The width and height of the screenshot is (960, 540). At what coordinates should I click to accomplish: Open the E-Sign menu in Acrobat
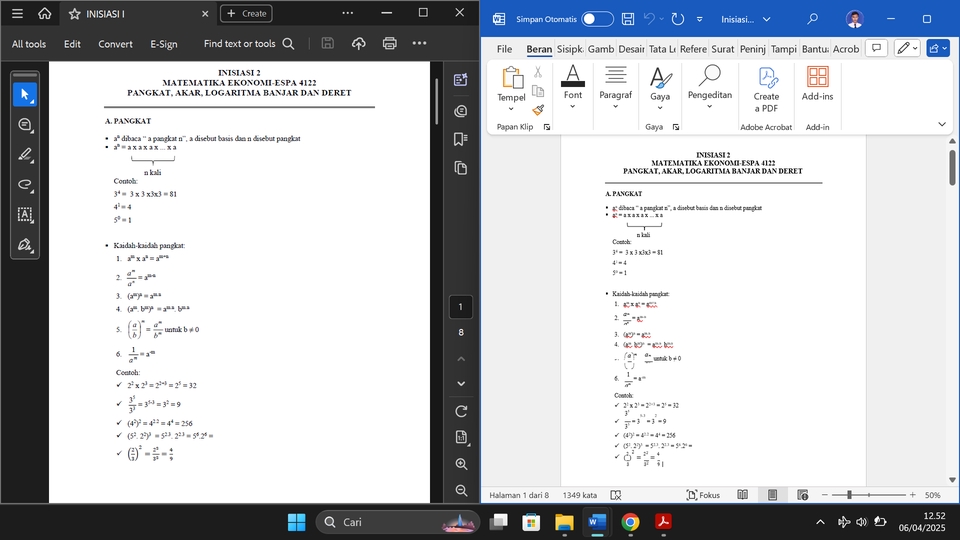click(163, 44)
